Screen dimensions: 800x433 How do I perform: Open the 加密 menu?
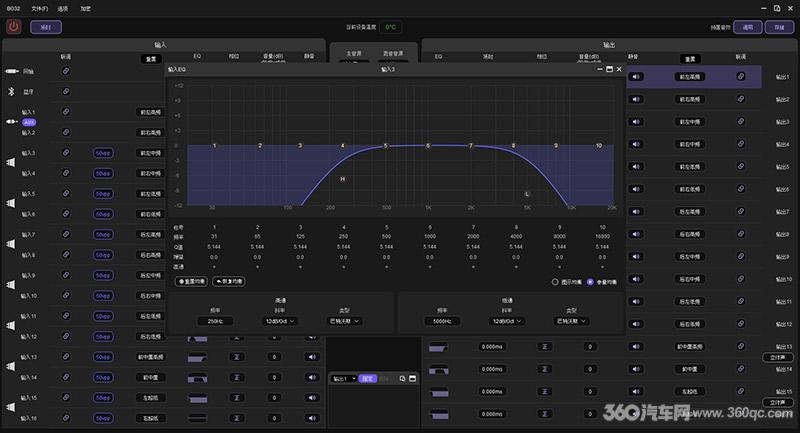coord(85,9)
